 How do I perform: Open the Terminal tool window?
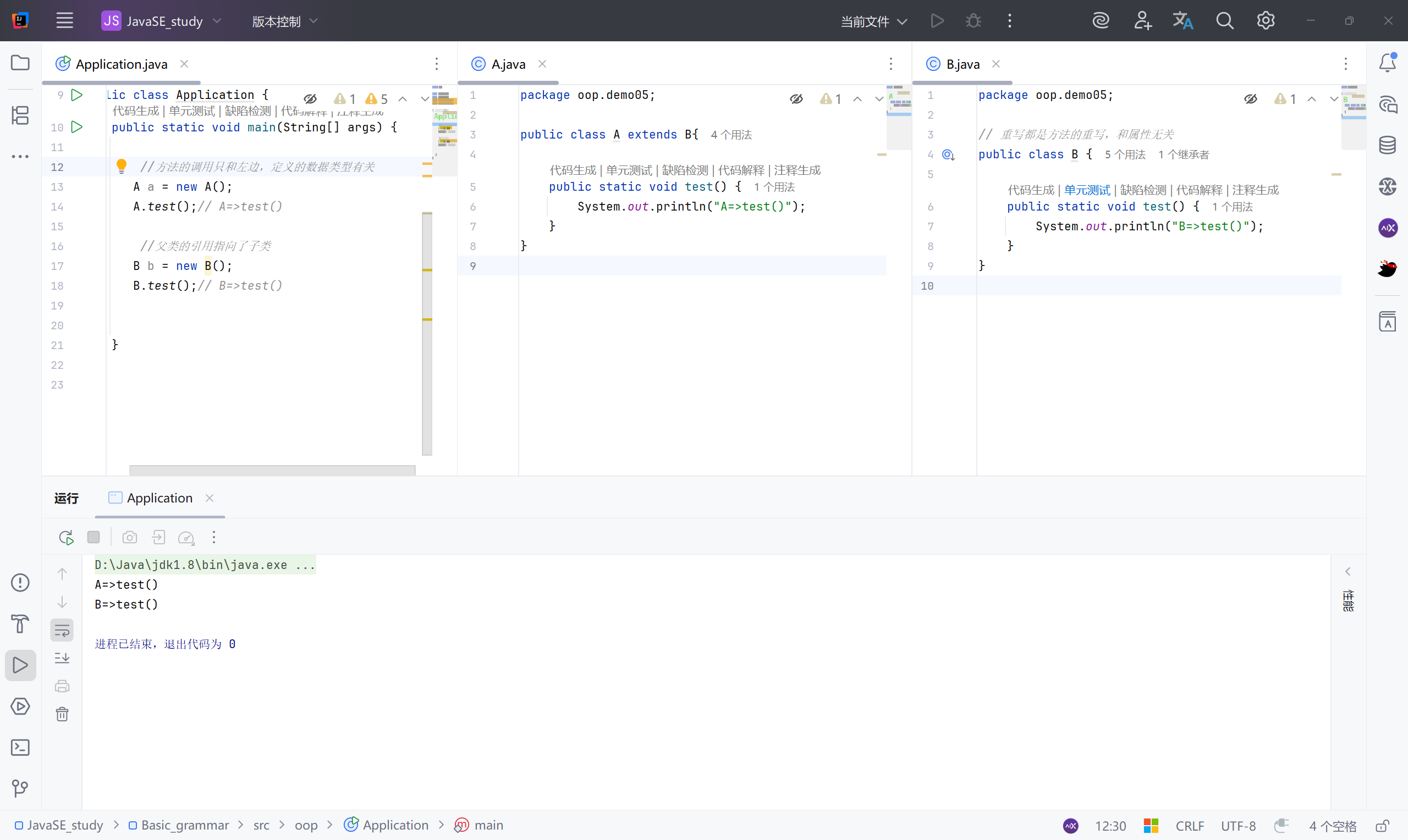(x=20, y=748)
